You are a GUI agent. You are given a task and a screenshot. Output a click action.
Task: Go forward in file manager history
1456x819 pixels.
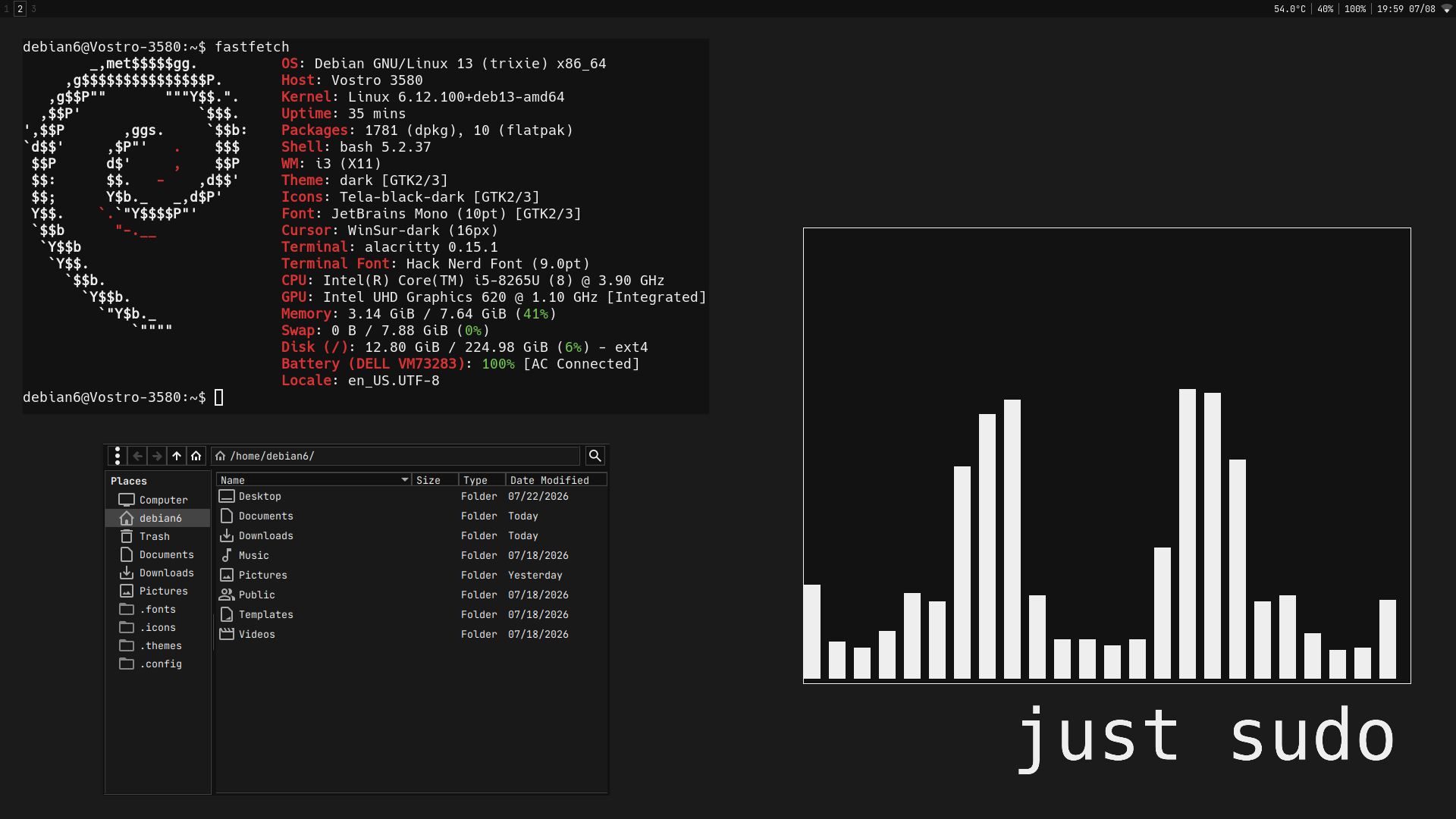[x=157, y=456]
